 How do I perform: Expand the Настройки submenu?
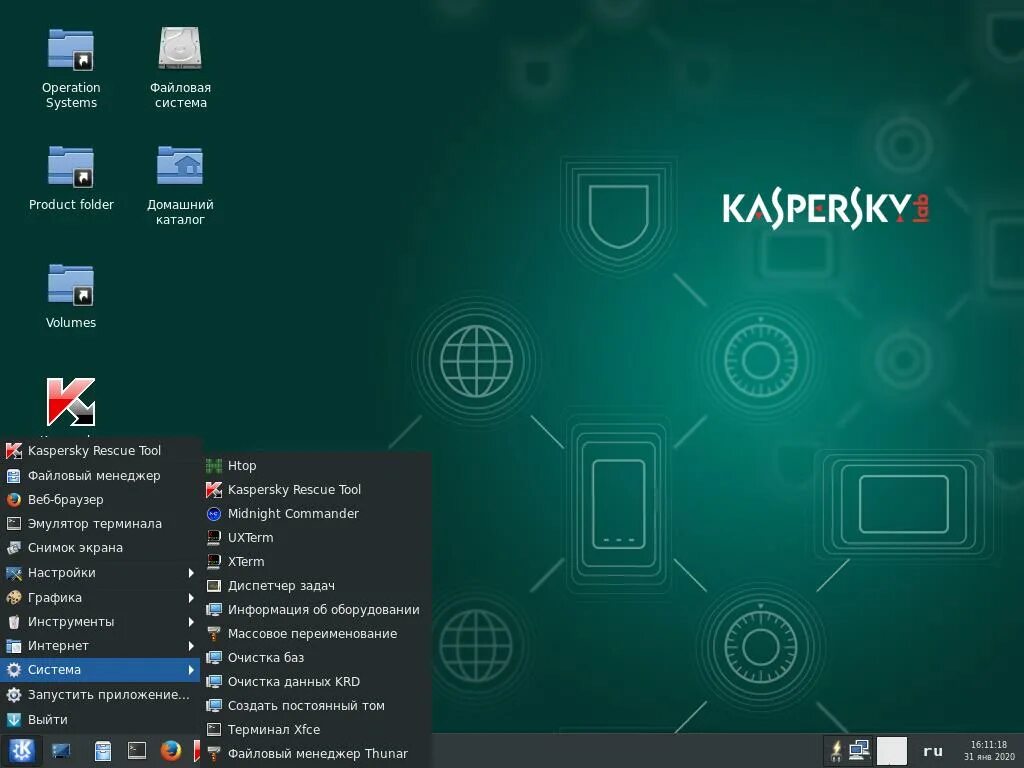pos(101,573)
